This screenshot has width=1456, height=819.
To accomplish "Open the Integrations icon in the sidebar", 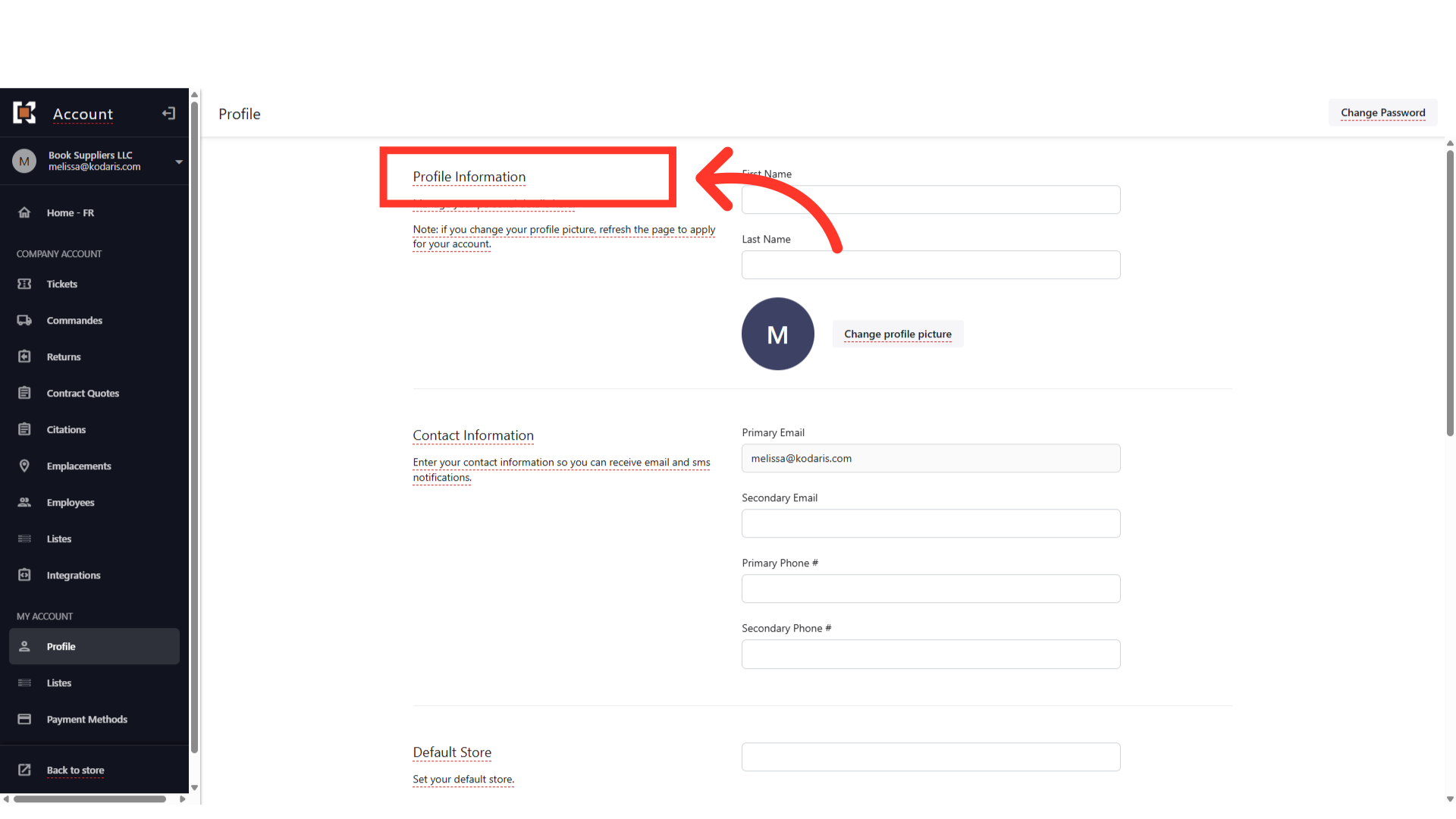I will (24, 575).
